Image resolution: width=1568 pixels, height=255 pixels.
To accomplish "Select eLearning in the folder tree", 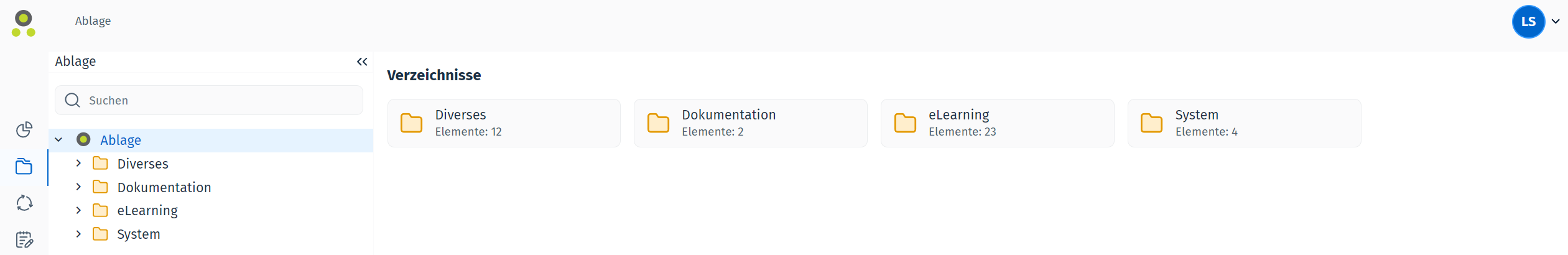I will click(147, 211).
